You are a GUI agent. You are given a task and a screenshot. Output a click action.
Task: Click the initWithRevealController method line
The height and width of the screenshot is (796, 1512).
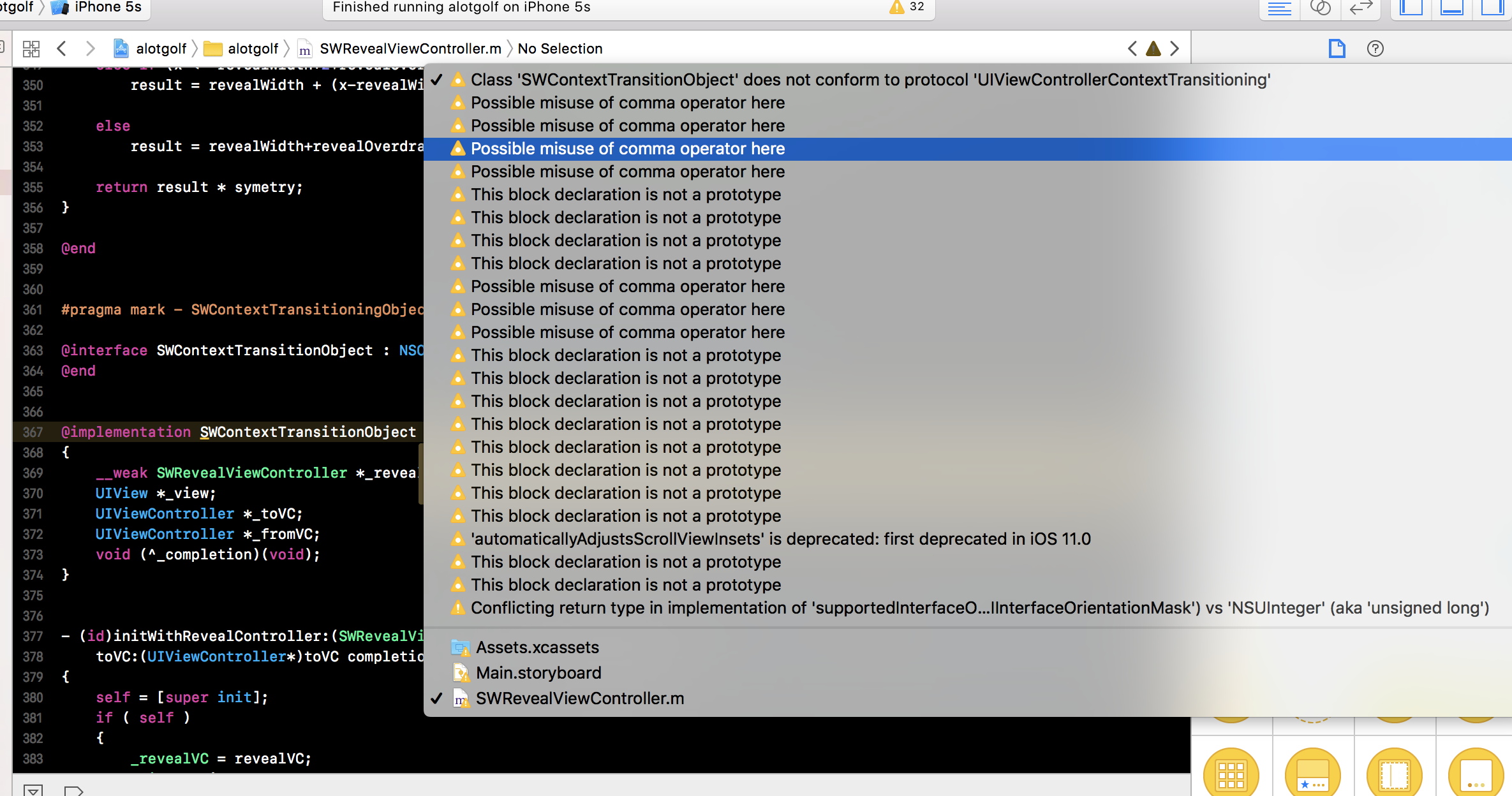[x=242, y=636]
